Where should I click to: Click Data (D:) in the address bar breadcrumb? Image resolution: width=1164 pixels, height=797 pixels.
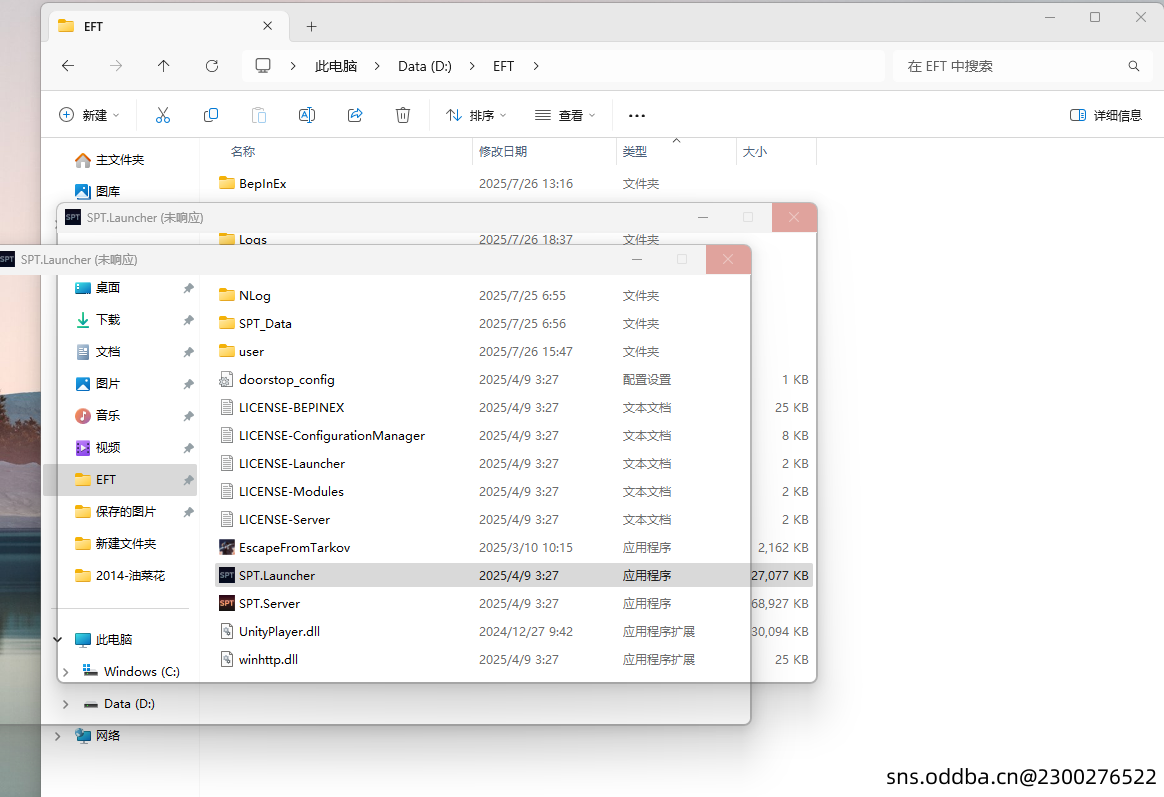coord(425,66)
